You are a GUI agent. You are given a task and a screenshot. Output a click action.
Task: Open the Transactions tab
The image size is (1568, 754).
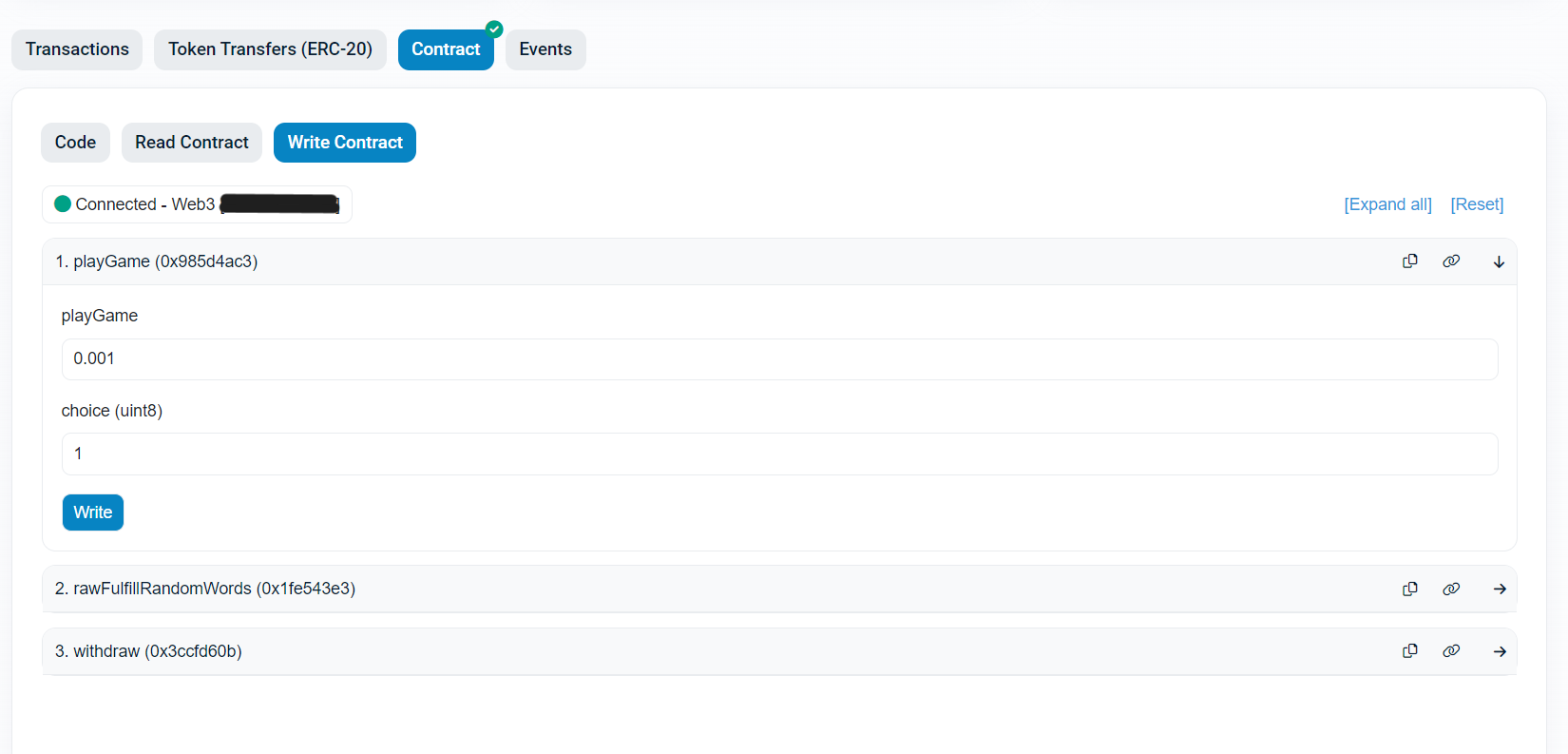[77, 49]
